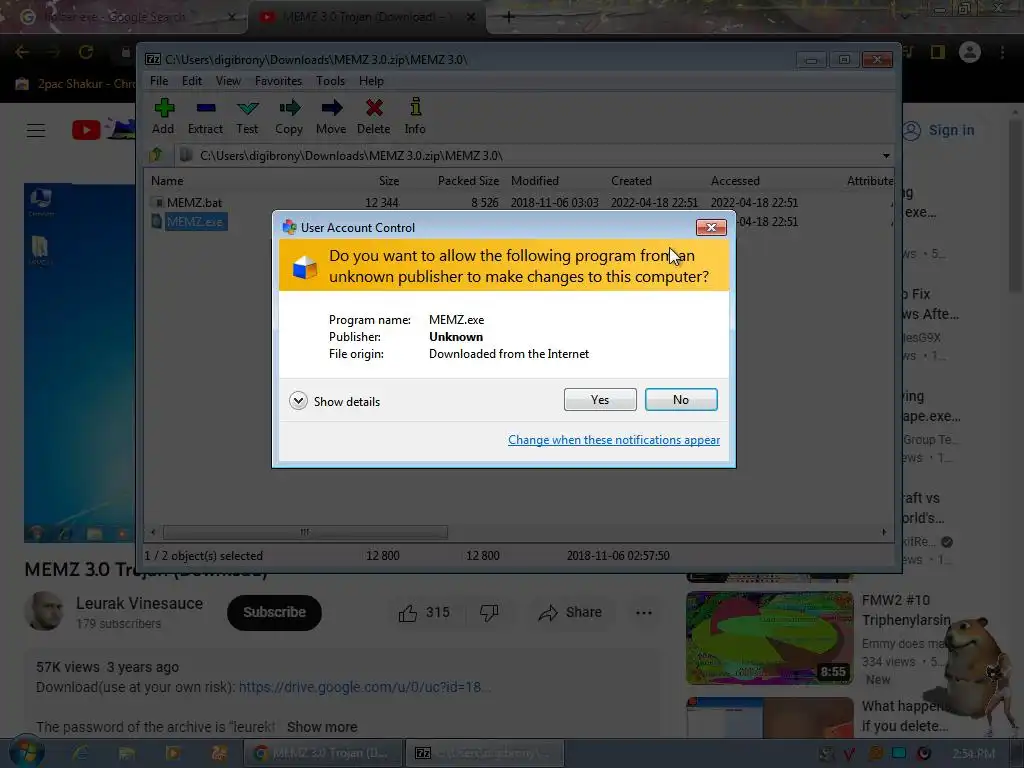Open the YouTube hamburger guide menu
Screen dimensions: 1024x768
coord(36,131)
